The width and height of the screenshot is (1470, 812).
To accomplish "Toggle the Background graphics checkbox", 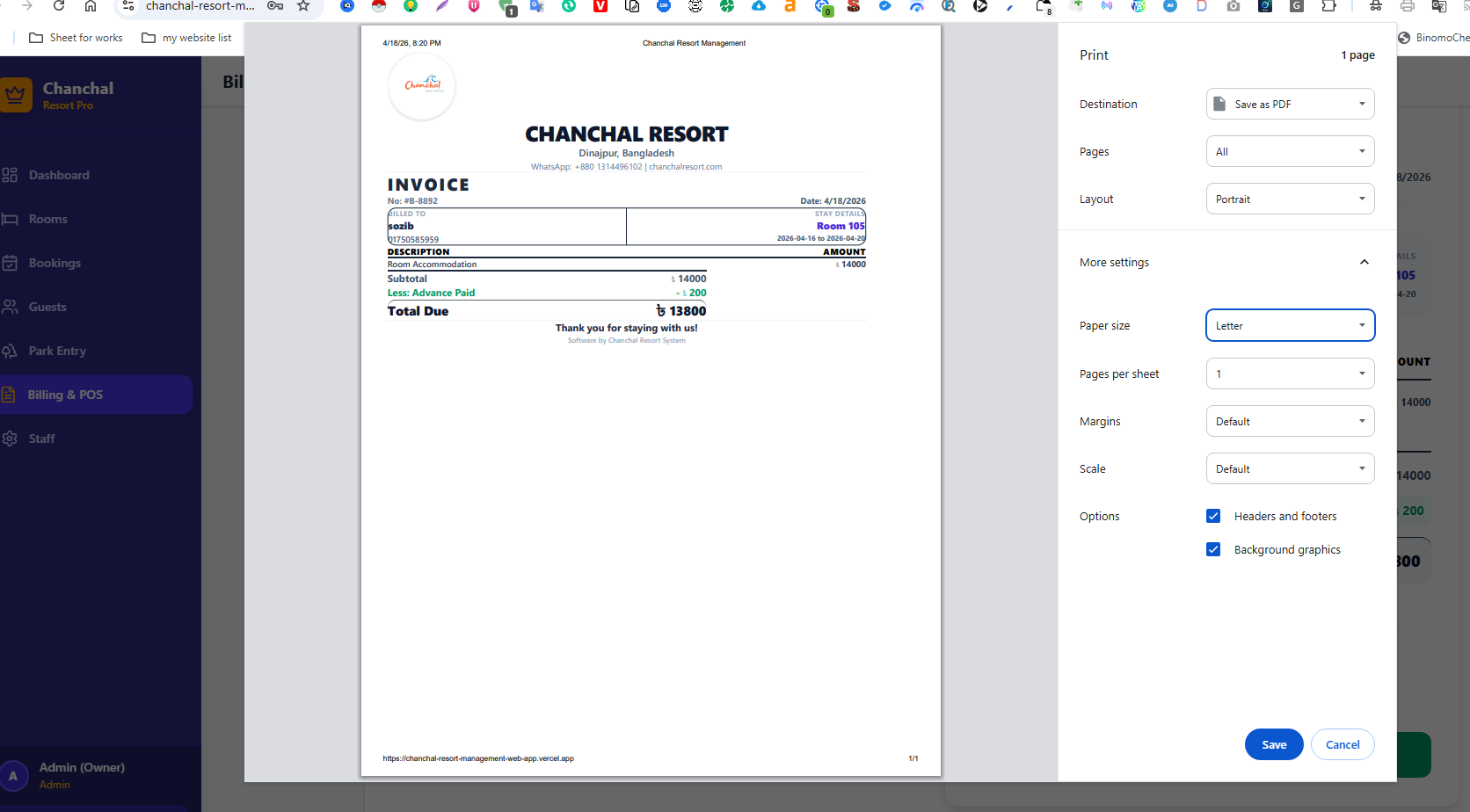I will [x=1213, y=549].
